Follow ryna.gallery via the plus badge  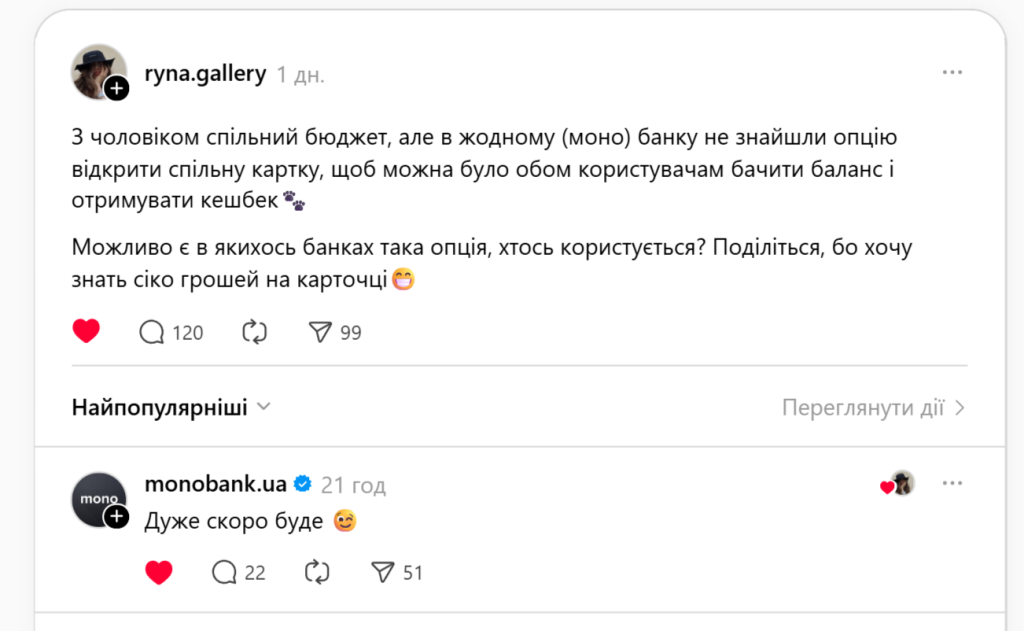117,88
